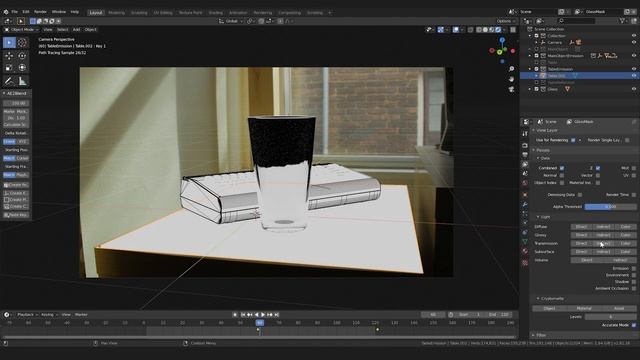
Task: Play animation forward button
Action: tap(263, 315)
